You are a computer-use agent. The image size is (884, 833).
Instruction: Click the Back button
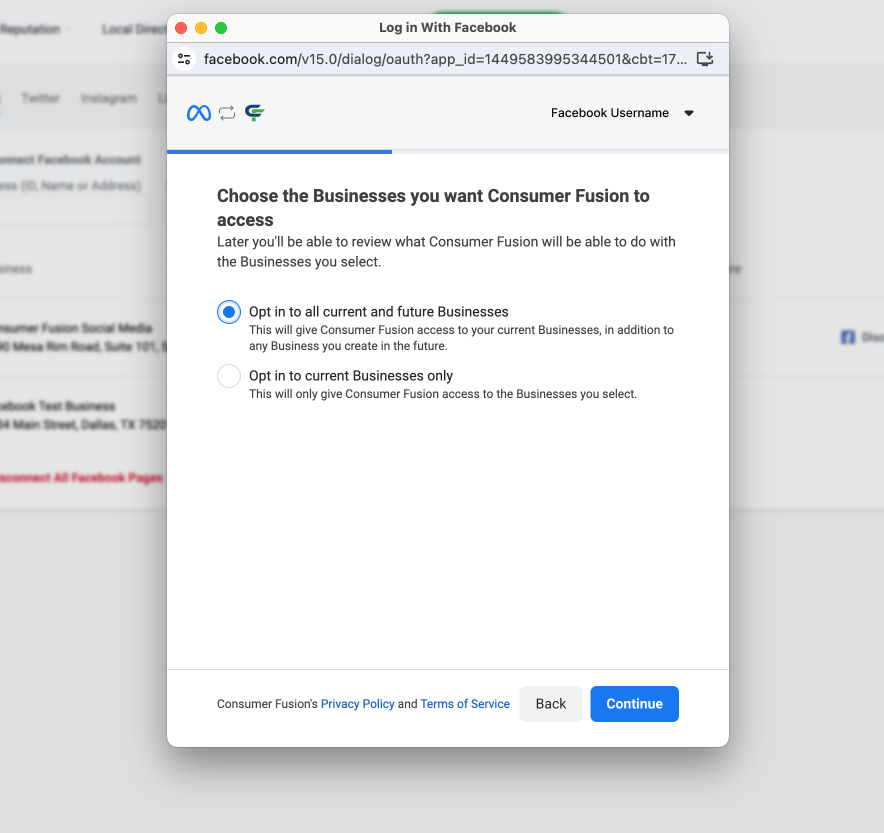[551, 704]
